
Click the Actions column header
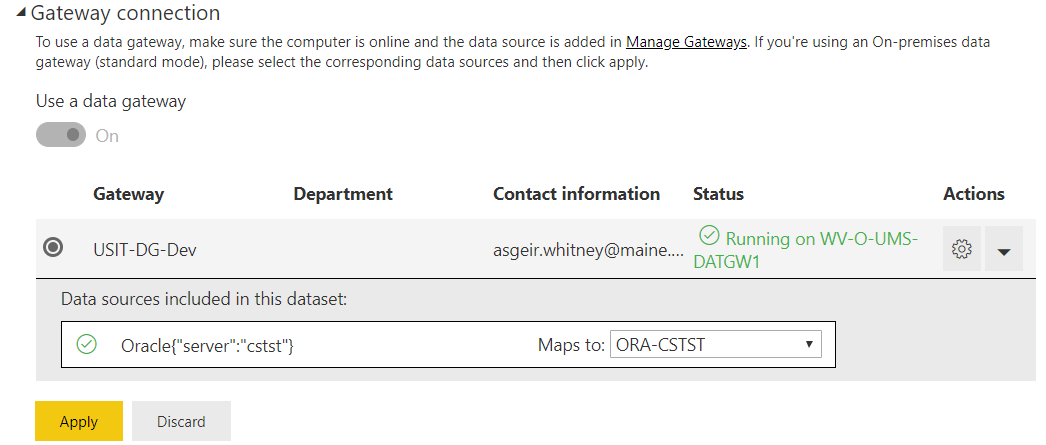point(974,193)
